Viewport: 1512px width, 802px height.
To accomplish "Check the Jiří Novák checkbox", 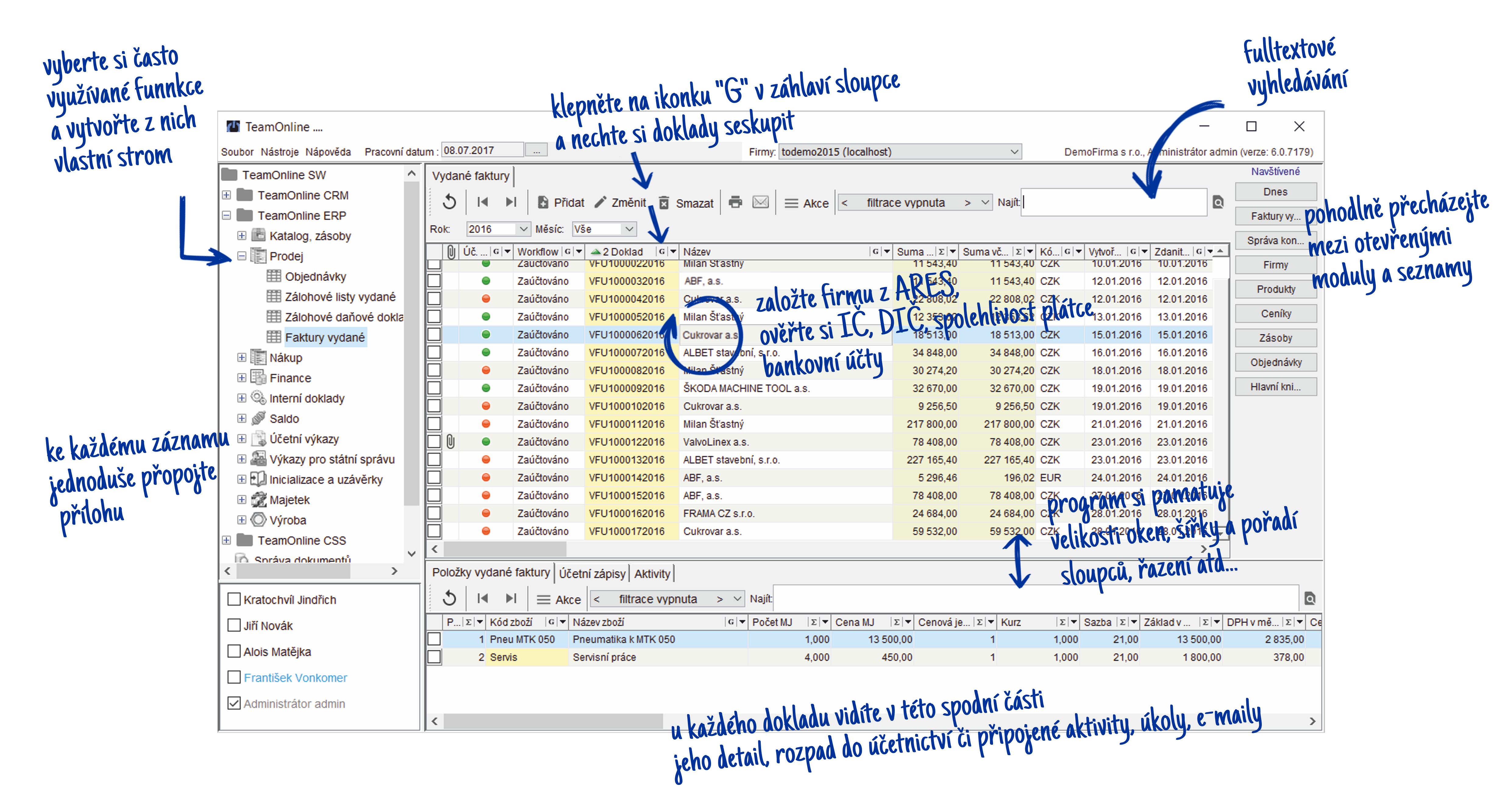I will tap(233, 625).
